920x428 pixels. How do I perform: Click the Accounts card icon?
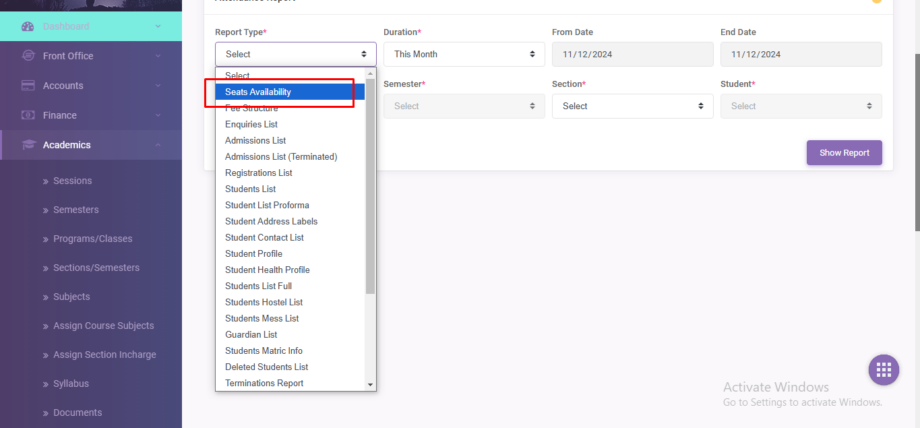[28, 86]
